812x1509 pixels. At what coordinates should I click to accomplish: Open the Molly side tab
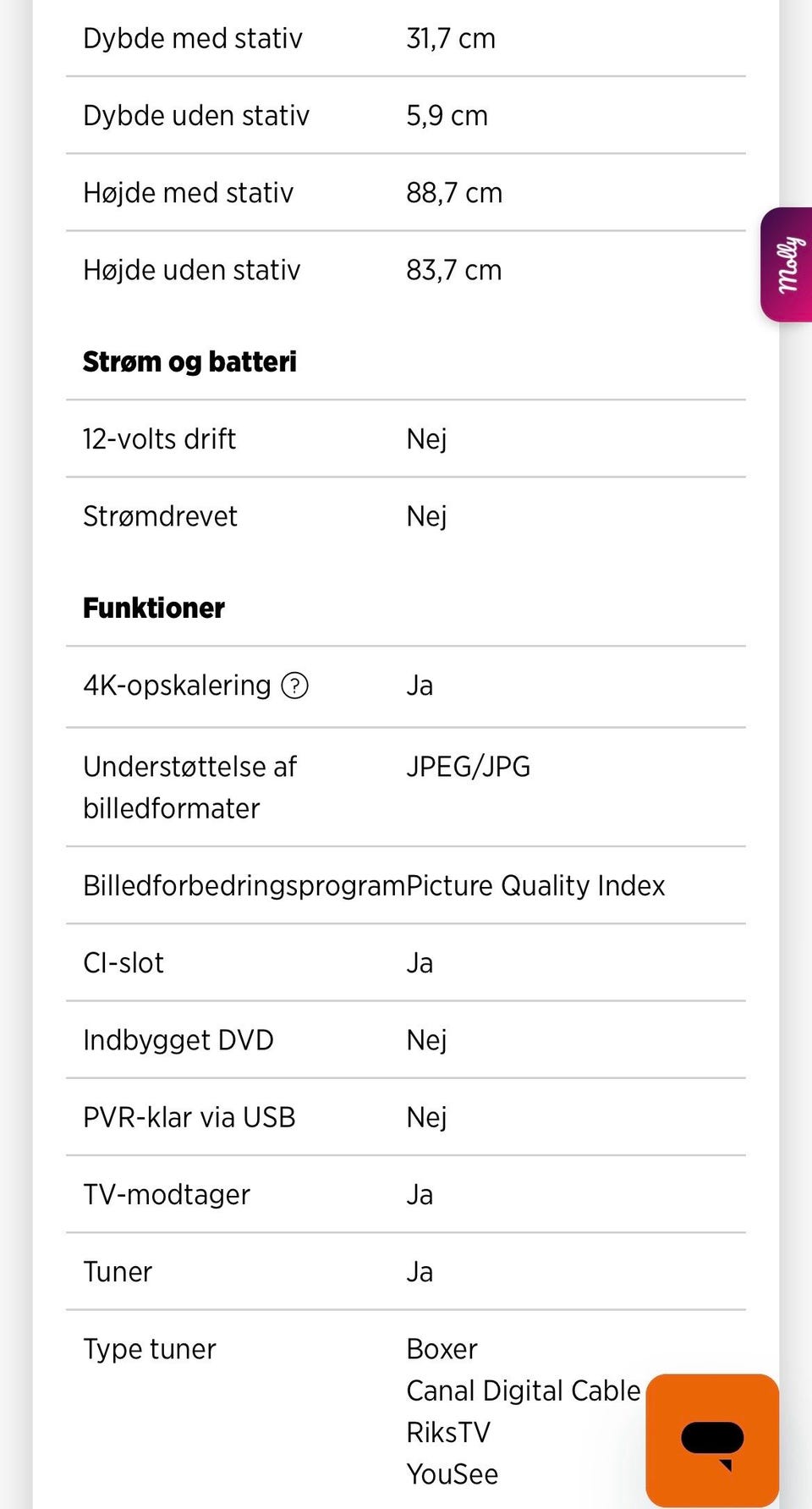point(787,265)
